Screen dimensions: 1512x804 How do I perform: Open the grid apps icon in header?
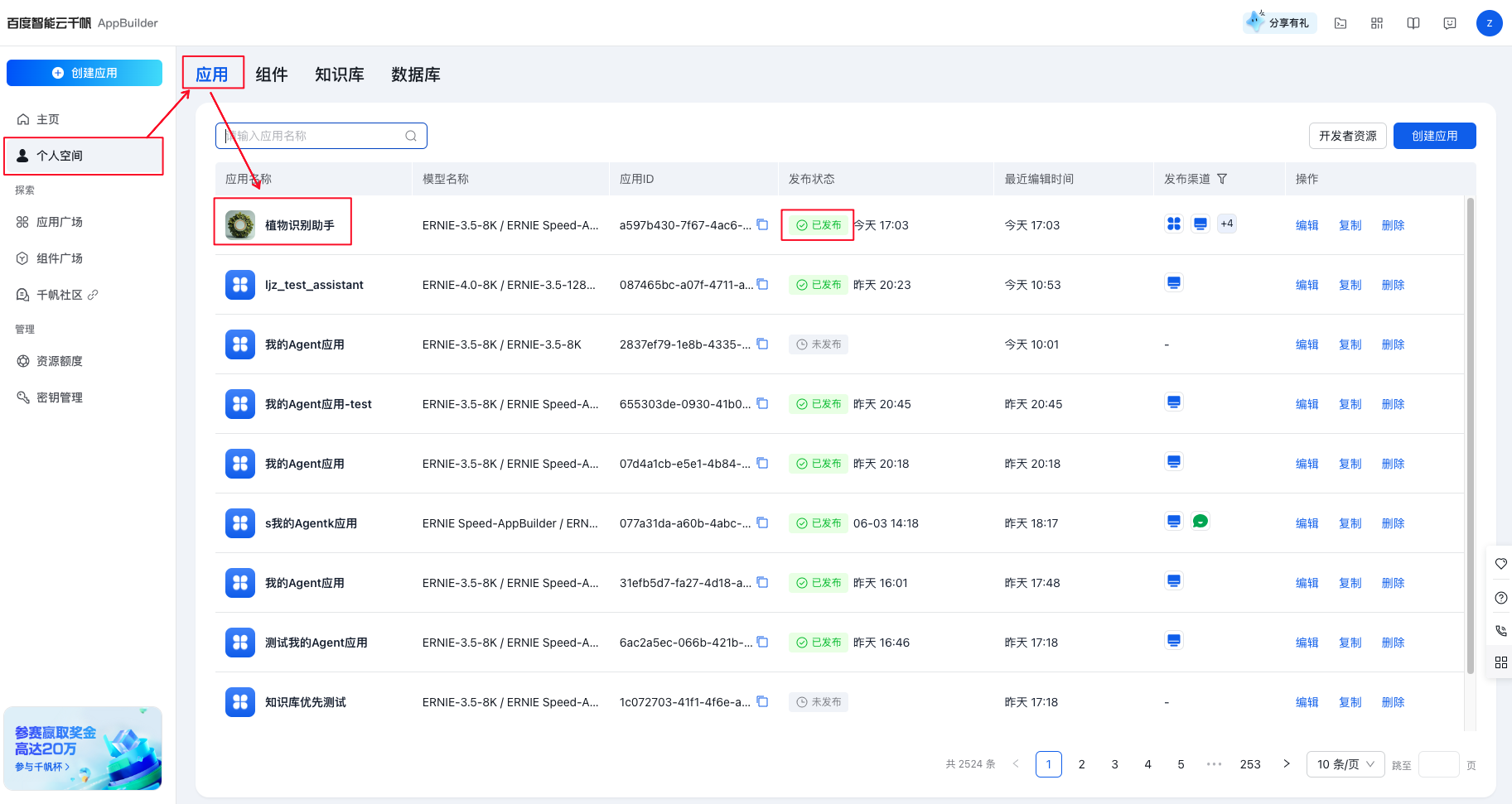point(1377,23)
